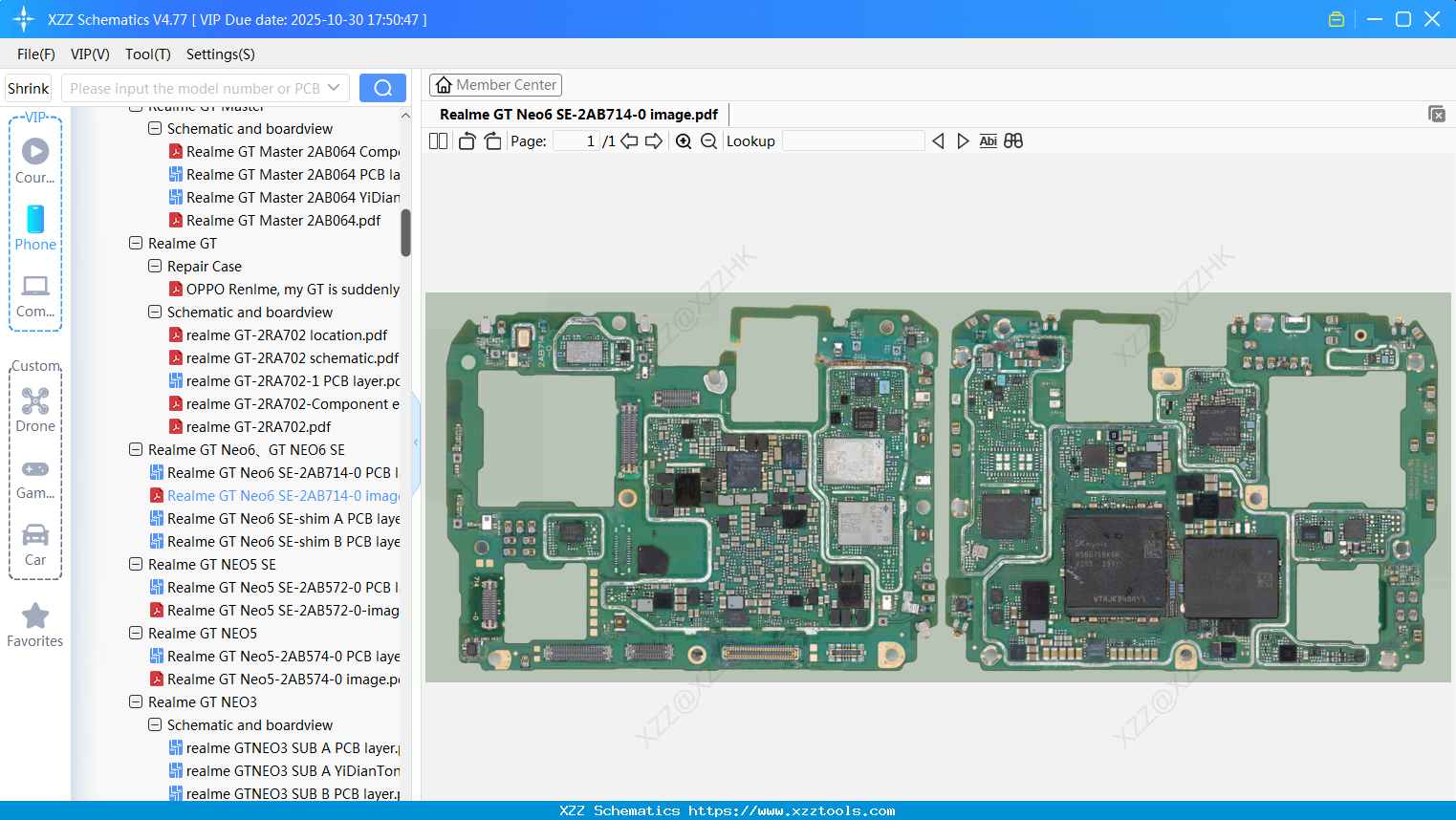
Task: Open the Car category in sidebar
Action: coord(35,544)
